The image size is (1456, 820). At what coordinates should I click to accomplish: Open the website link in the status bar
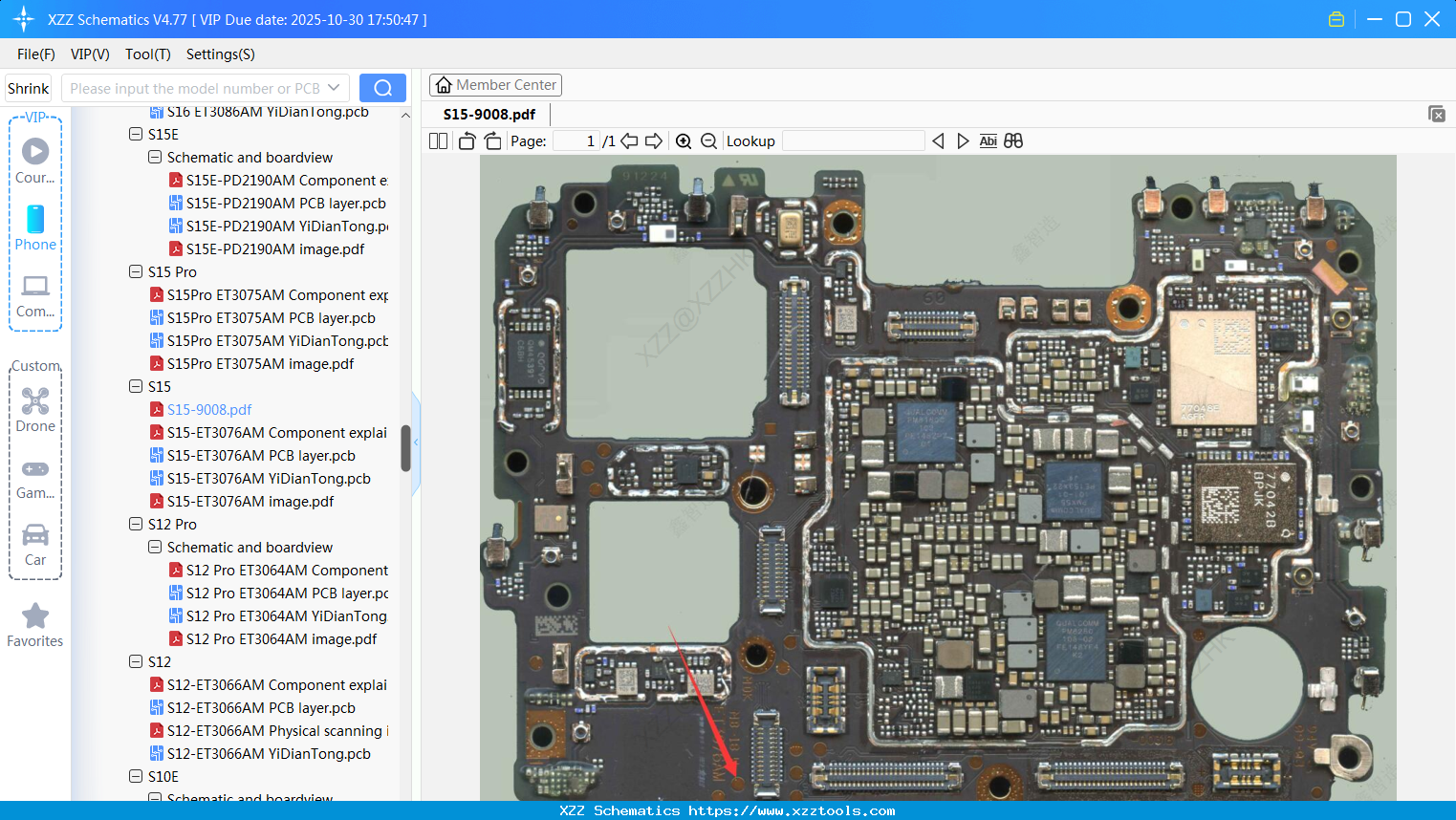coord(793,811)
